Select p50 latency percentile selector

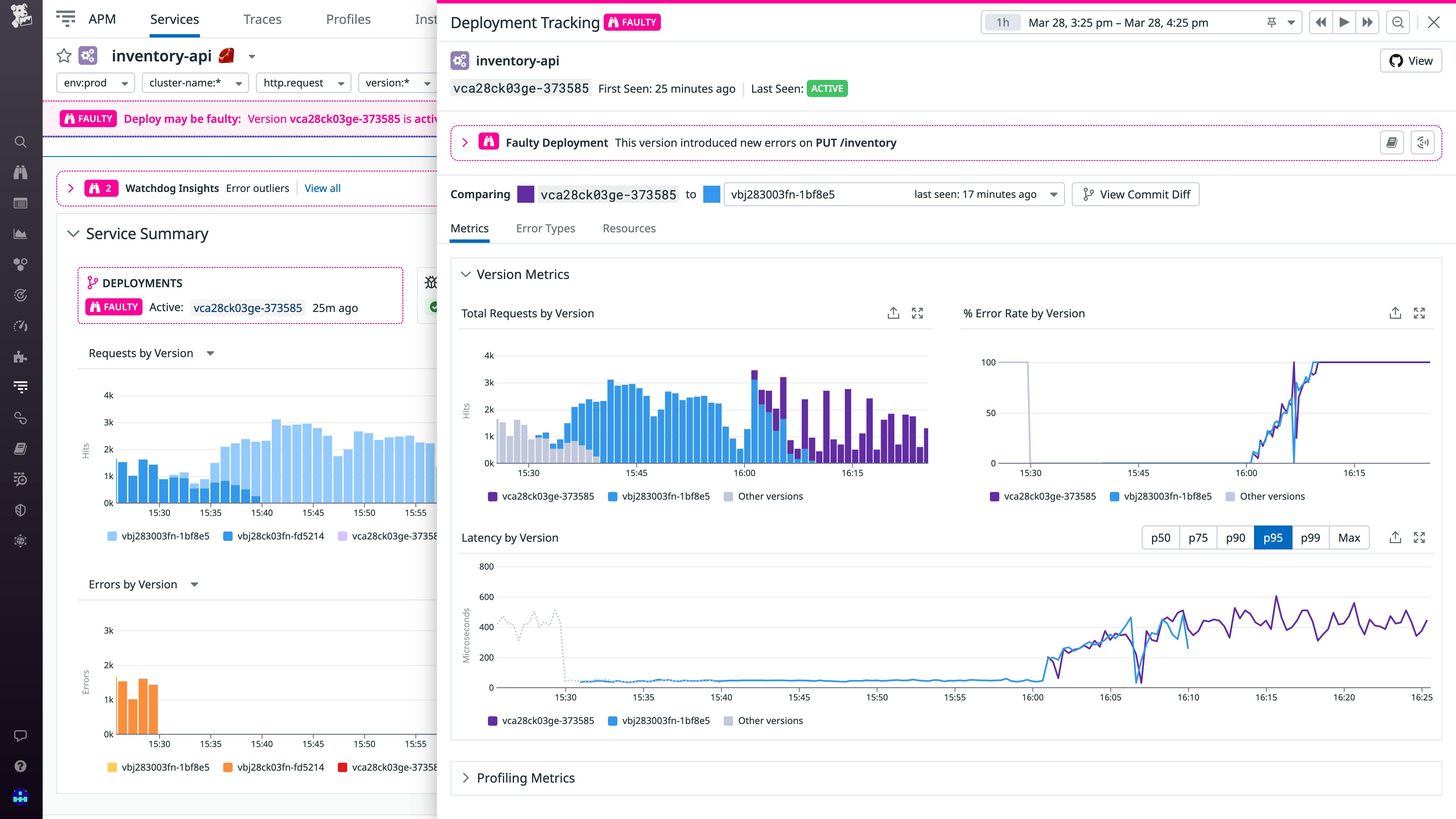(x=1160, y=537)
